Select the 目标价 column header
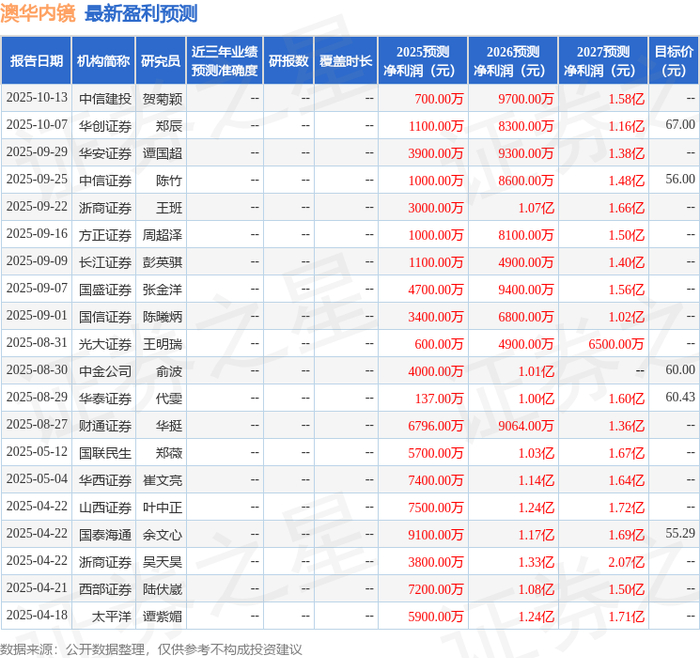 point(674,61)
